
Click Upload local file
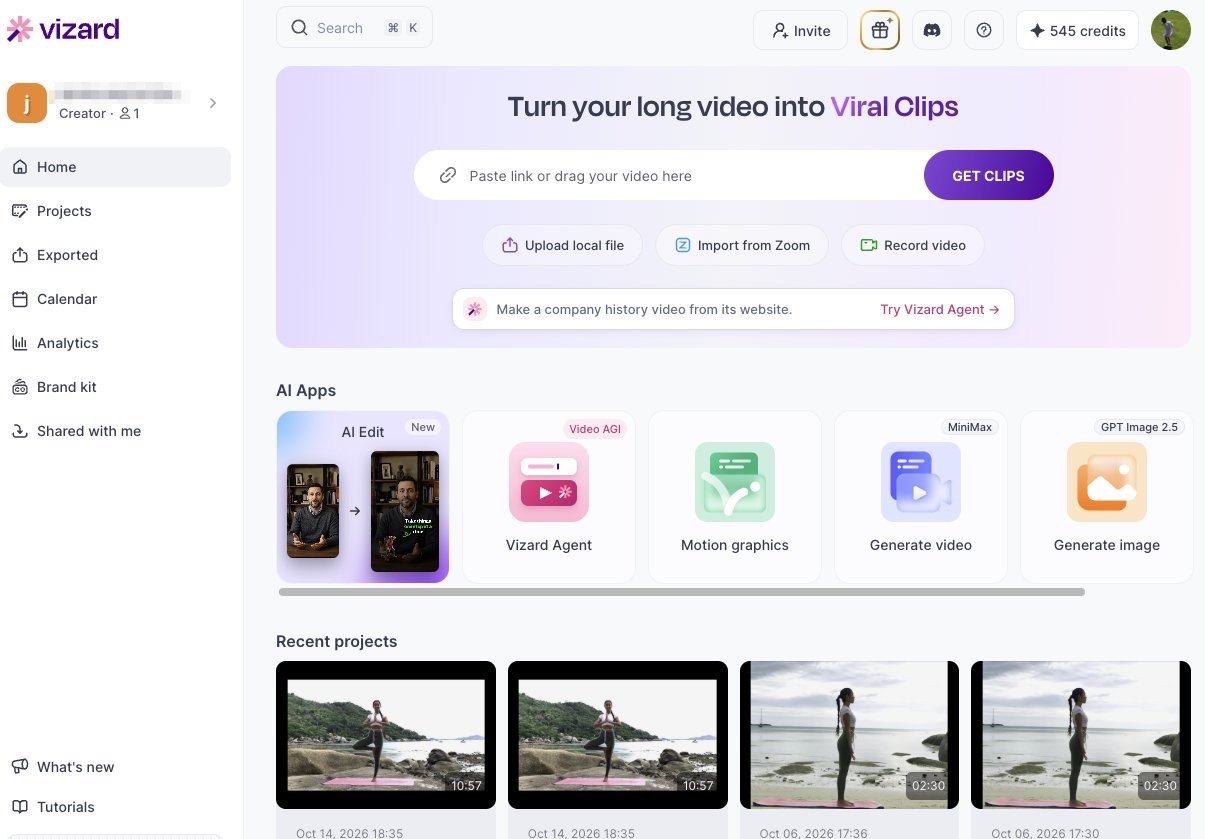(x=562, y=245)
